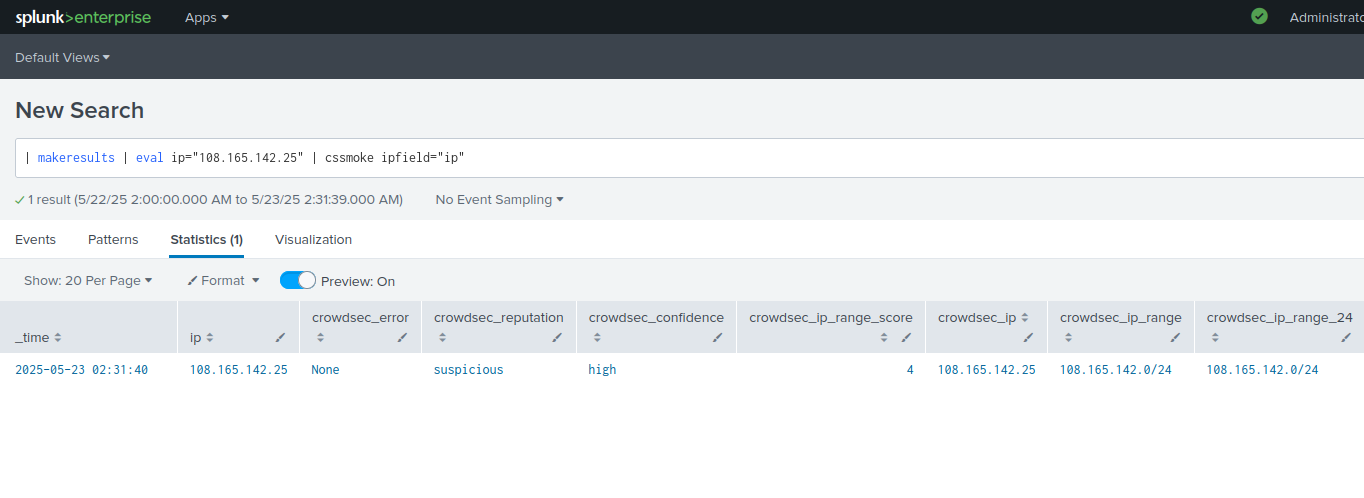
Task: Switch to the Events tab
Action: pos(35,240)
